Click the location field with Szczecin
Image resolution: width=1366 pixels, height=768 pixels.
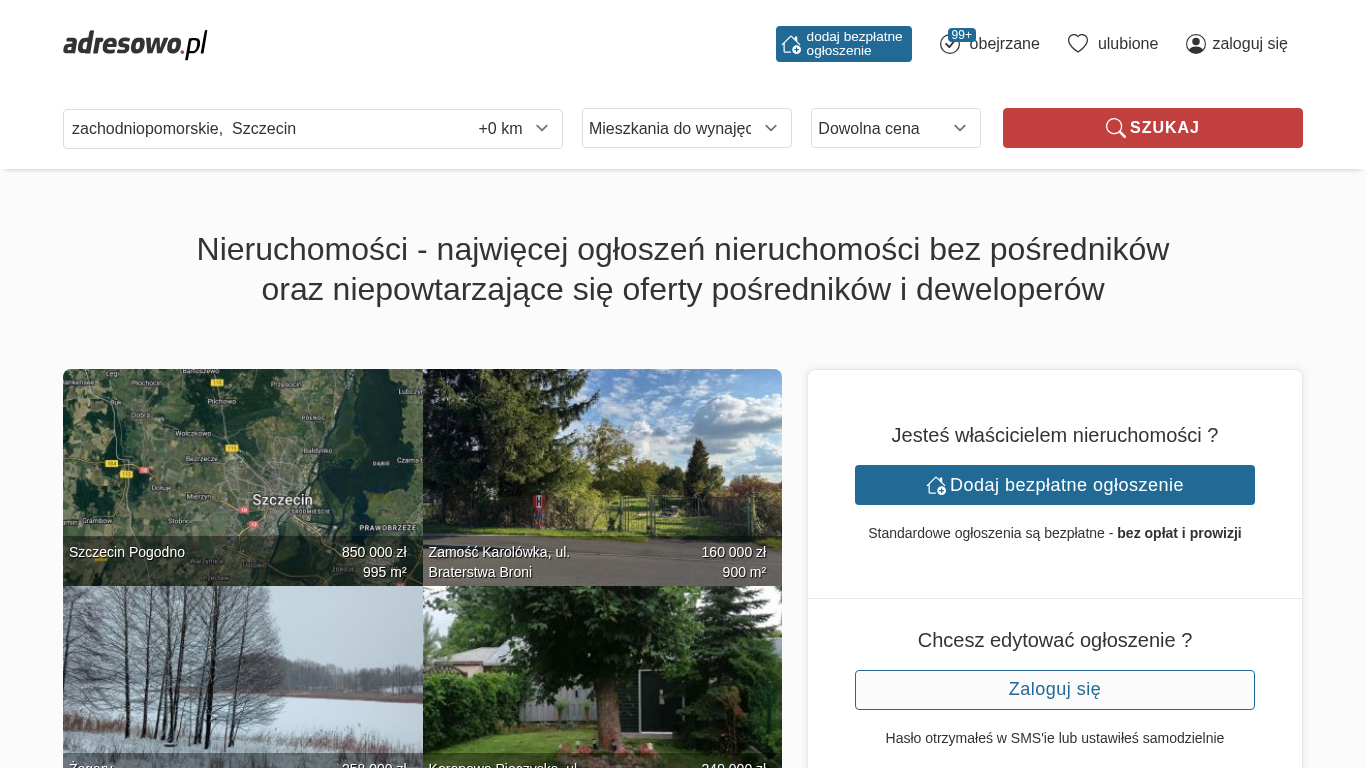pyautogui.click(x=260, y=128)
